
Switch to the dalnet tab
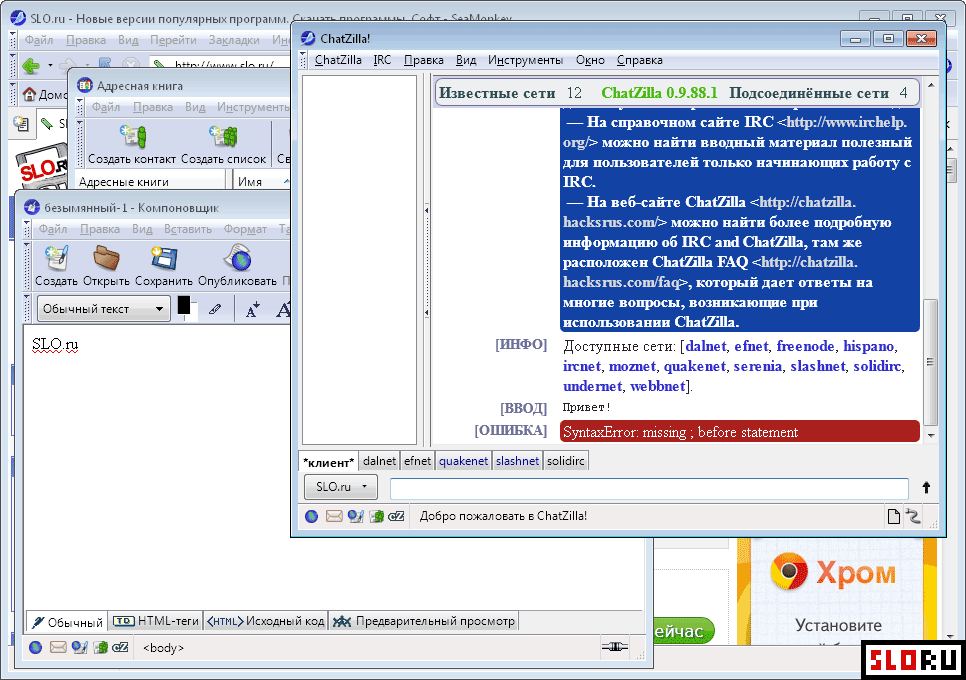[379, 461]
